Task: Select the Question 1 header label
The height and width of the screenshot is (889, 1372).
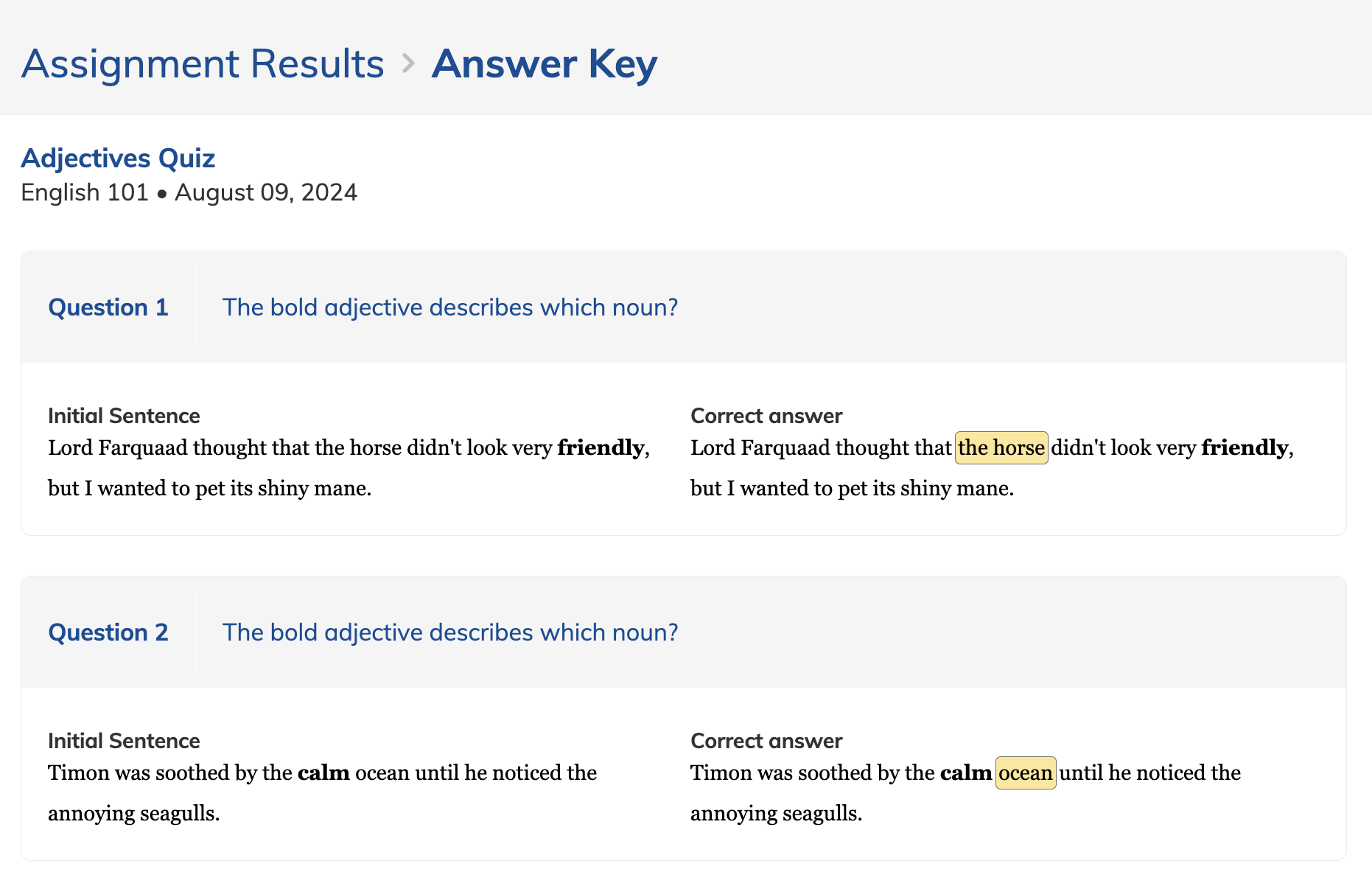Action: 108,307
